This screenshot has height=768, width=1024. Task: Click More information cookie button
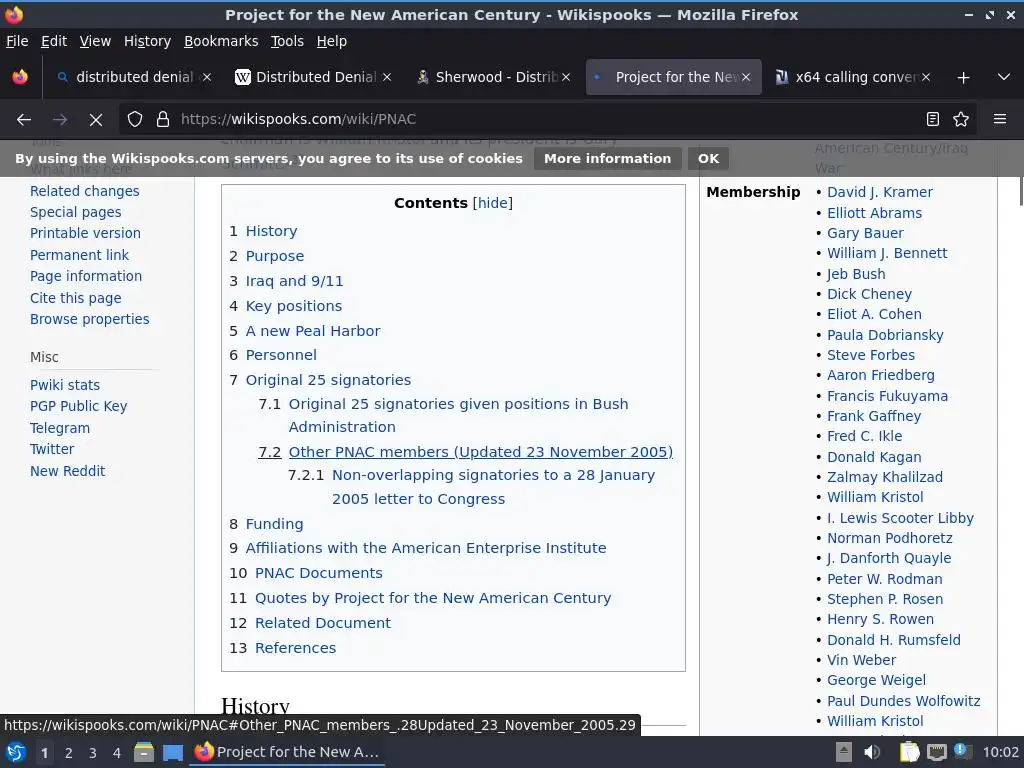click(607, 159)
